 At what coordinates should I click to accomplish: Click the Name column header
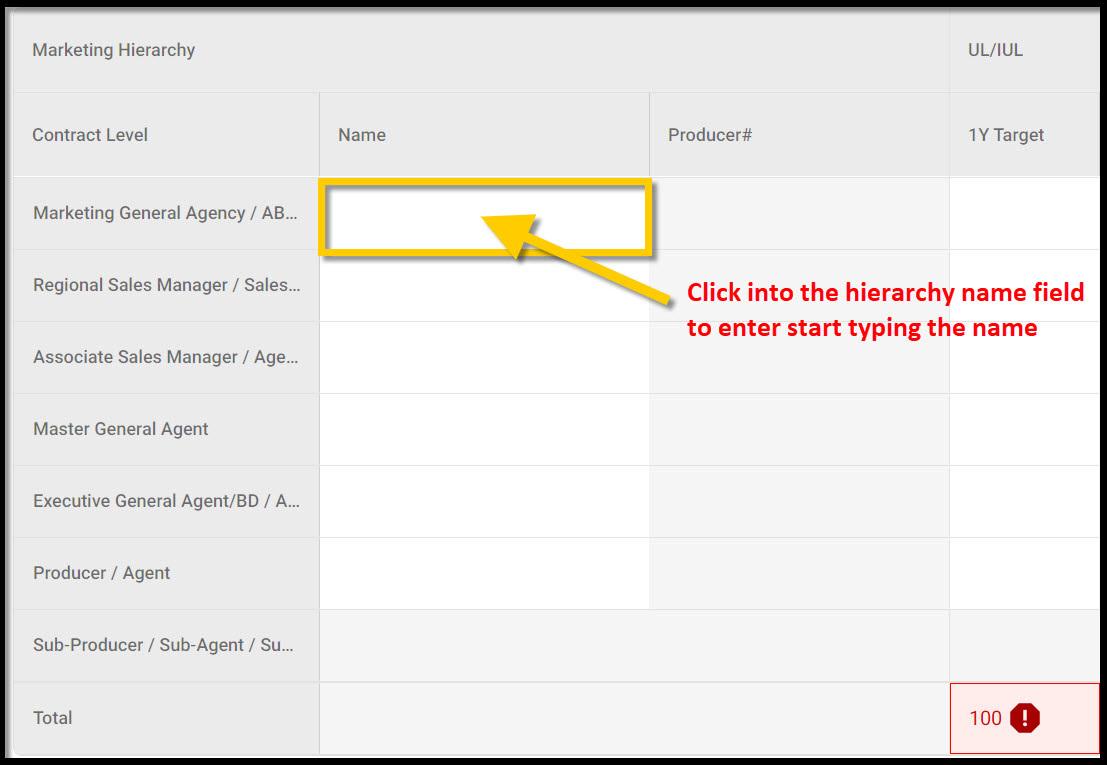click(361, 135)
